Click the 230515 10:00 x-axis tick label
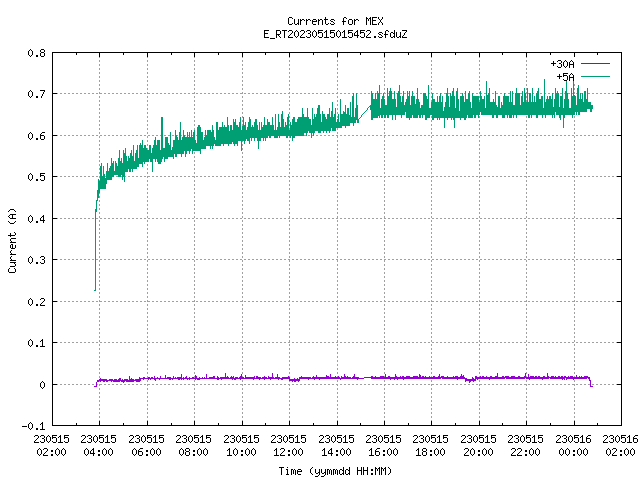The width and height of the screenshot is (640, 480). point(241,445)
